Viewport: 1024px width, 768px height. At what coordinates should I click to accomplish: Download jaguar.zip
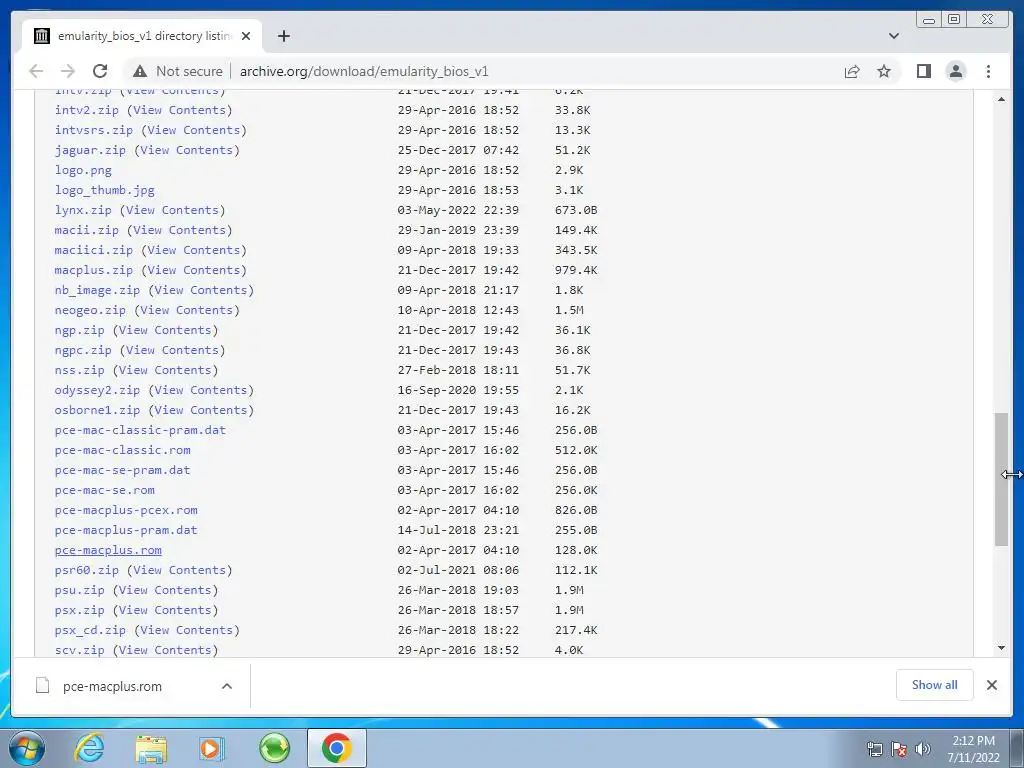click(x=90, y=150)
